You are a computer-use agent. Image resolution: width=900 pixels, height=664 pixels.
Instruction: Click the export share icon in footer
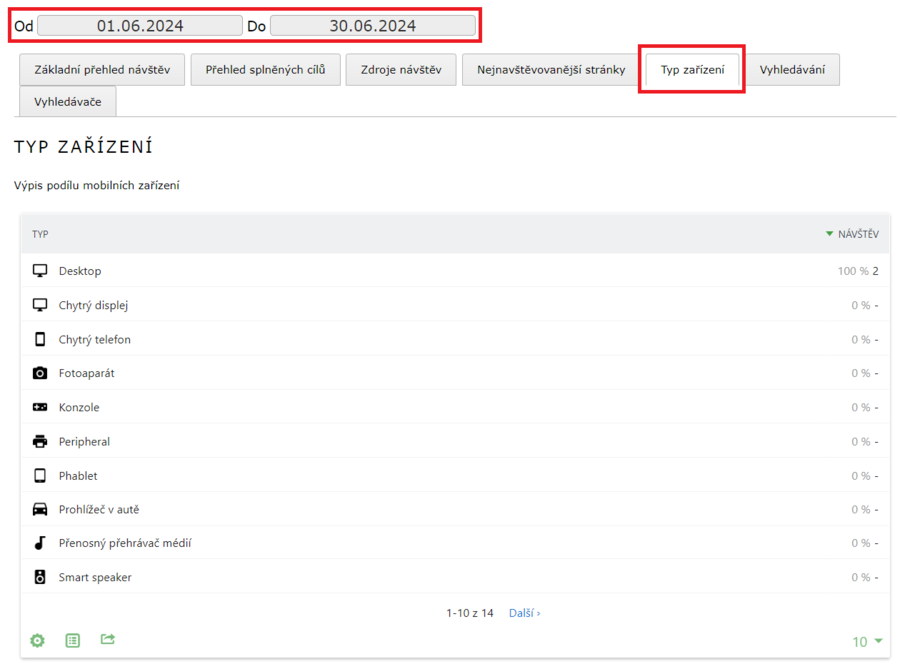pyautogui.click(x=108, y=639)
